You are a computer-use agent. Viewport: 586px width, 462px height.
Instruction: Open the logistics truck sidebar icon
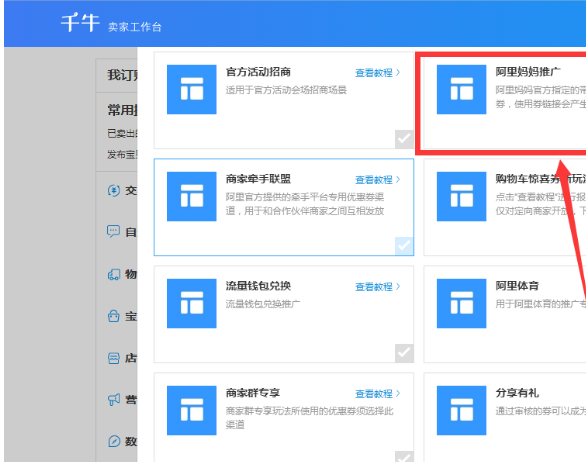pos(114,275)
